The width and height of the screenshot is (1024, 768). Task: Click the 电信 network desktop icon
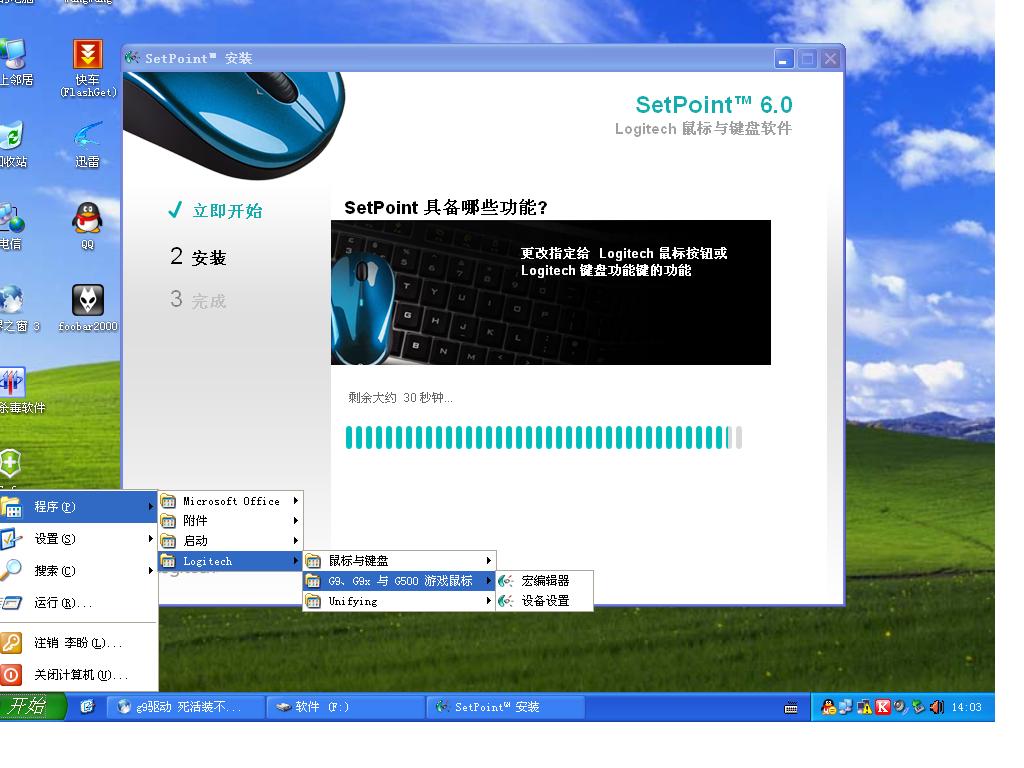click(12, 226)
